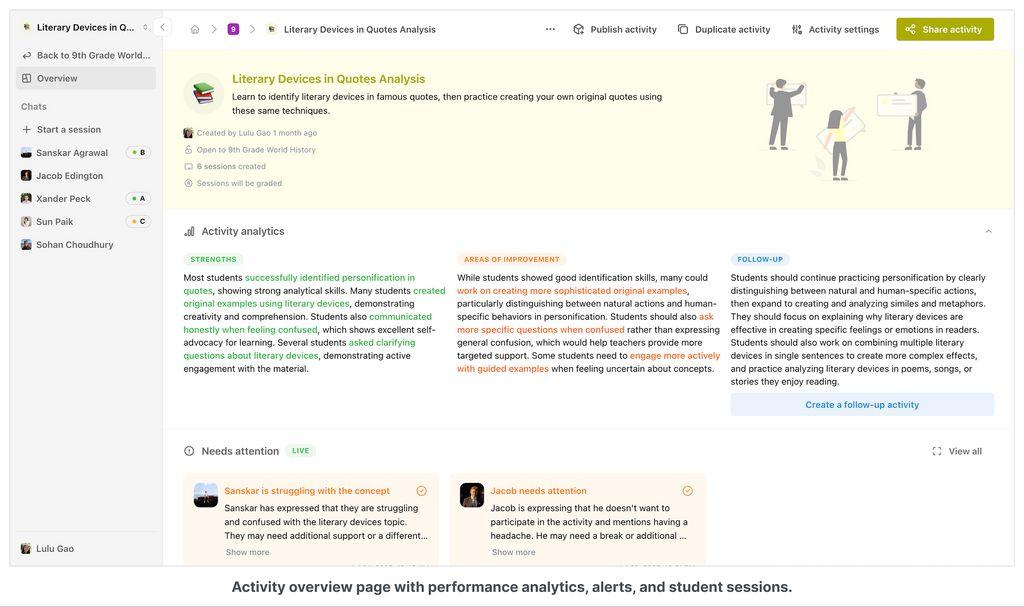The width and height of the screenshot is (1024, 607).
Task: Collapse the Activity analytics section
Action: click(x=989, y=231)
